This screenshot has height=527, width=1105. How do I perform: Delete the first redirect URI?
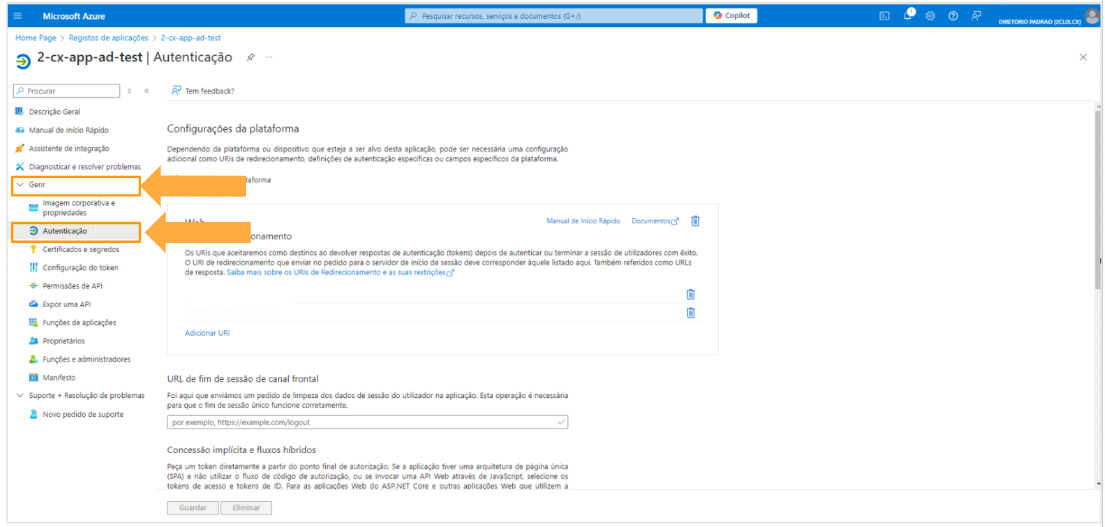coord(690,294)
